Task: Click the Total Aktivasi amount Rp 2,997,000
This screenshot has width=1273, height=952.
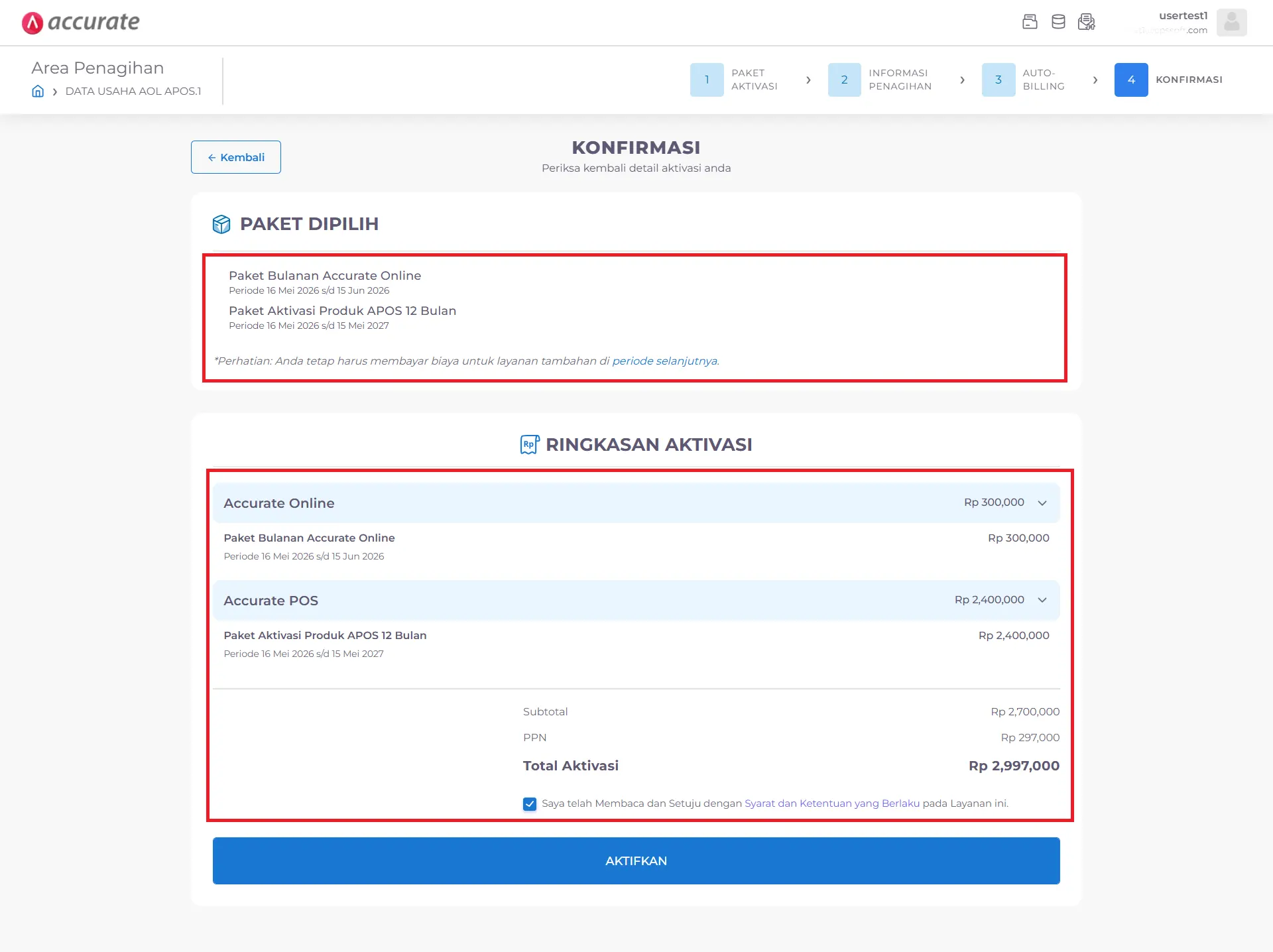Action: [x=1014, y=766]
